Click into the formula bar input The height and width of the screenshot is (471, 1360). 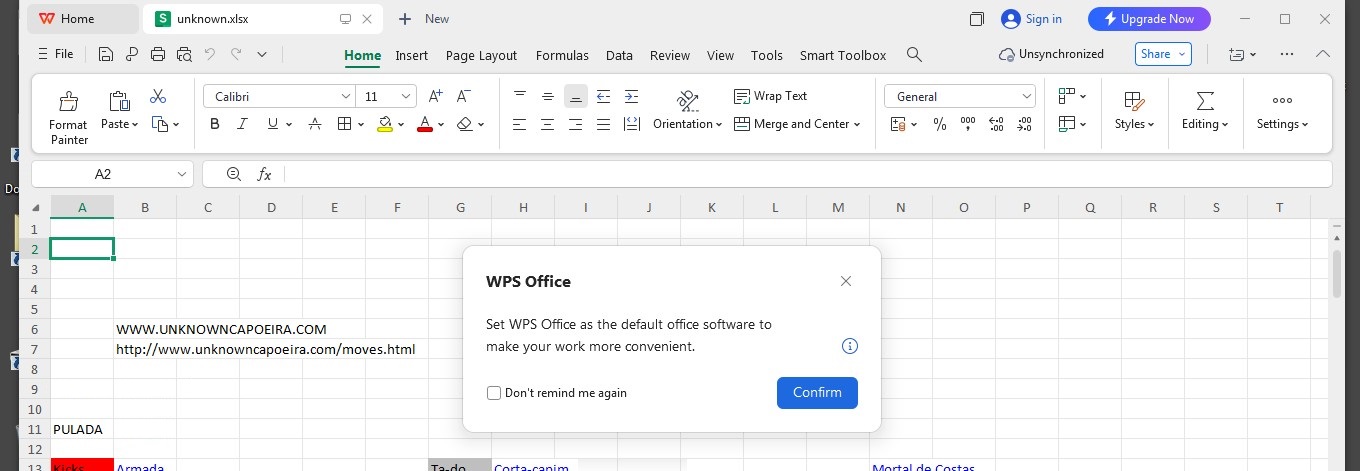click(x=800, y=174)
